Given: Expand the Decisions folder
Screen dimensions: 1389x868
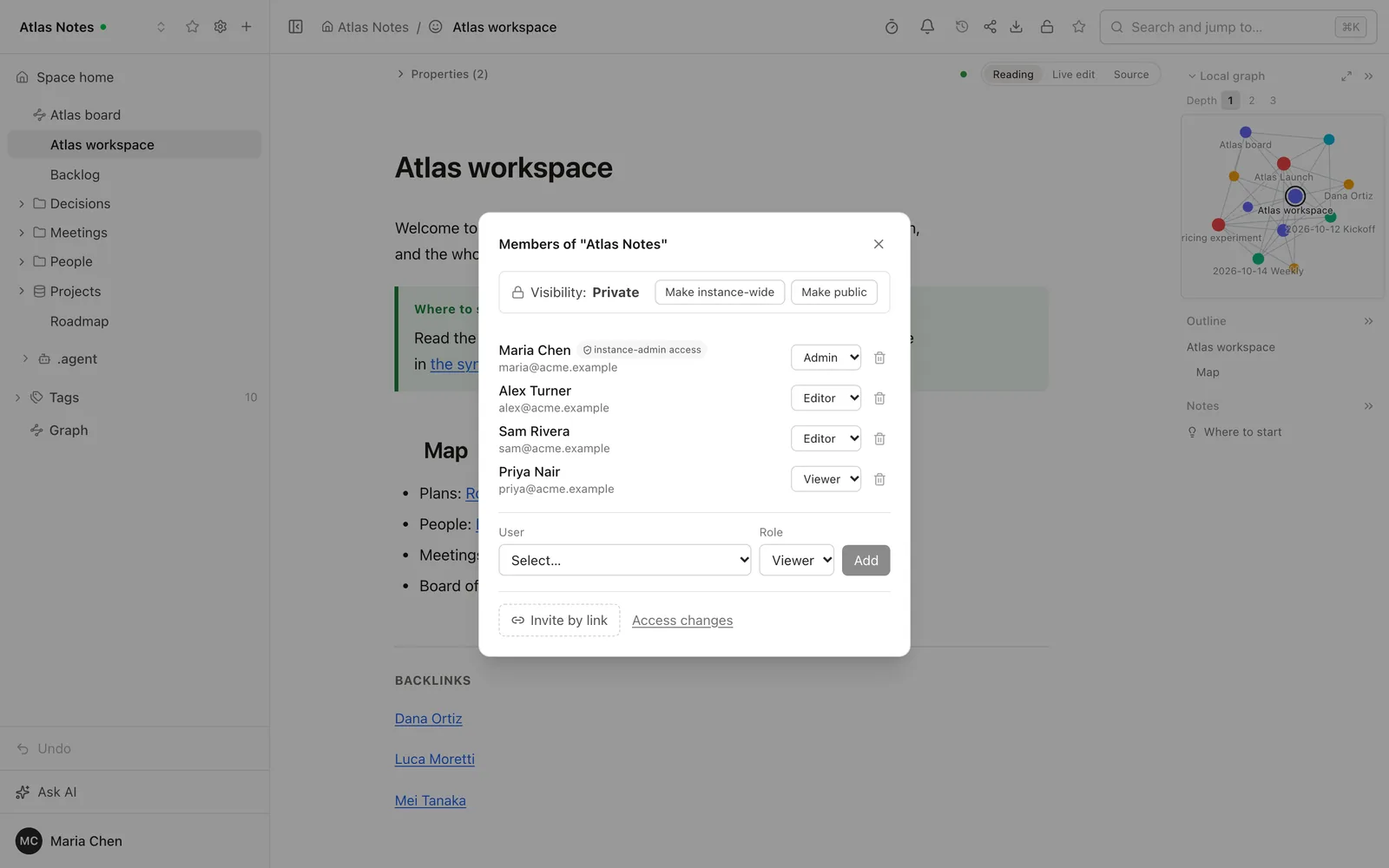Looking at the screenshot, I should (x=22, y=204).
